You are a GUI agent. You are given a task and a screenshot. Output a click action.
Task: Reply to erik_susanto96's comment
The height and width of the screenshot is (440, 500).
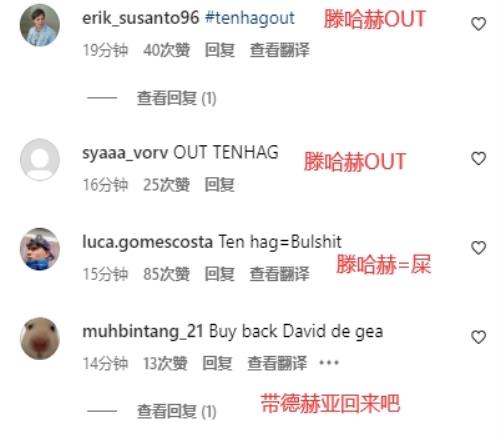[x=219, y=50]
